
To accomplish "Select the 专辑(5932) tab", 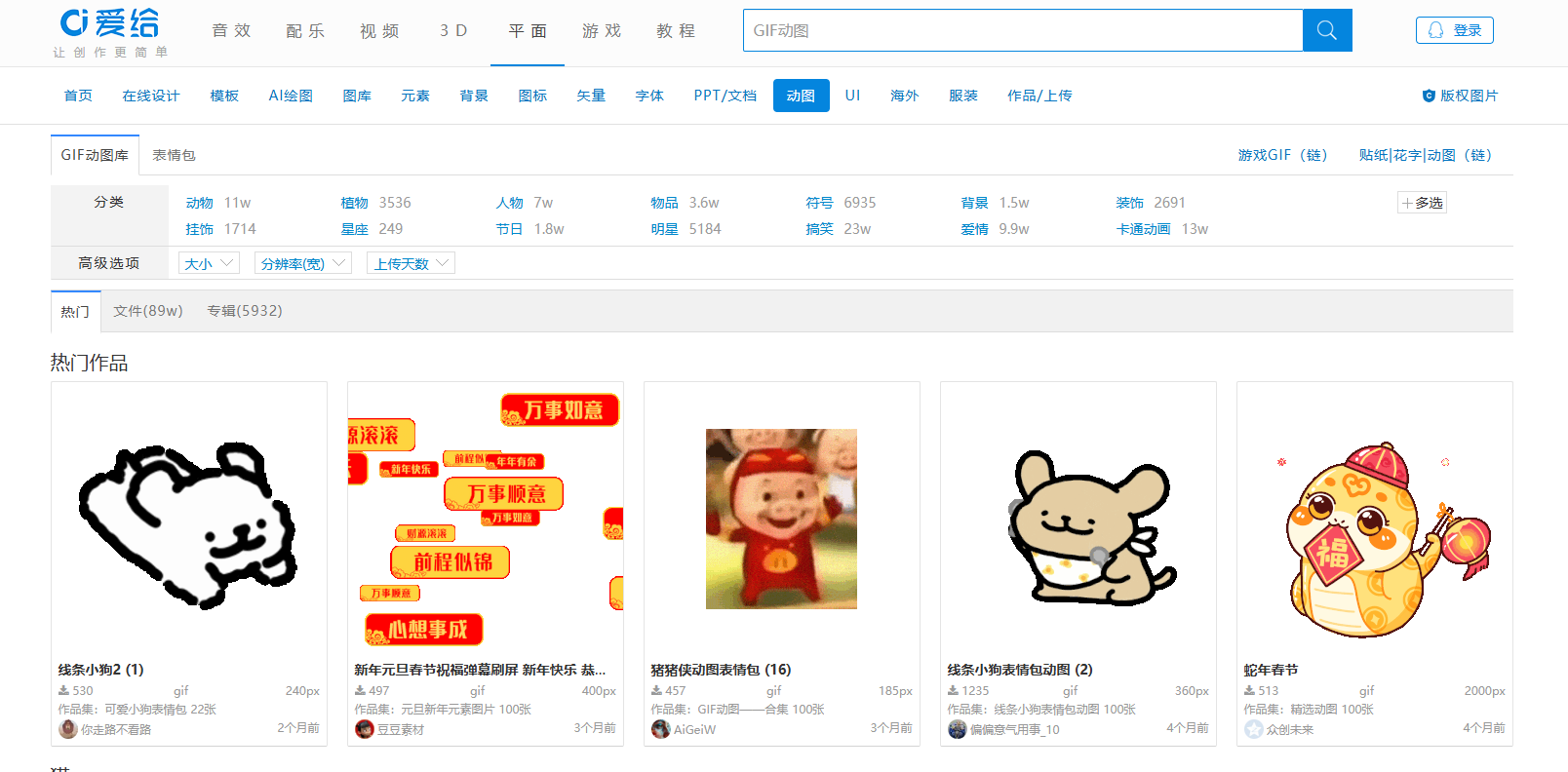I will click(x=244, y=311).
